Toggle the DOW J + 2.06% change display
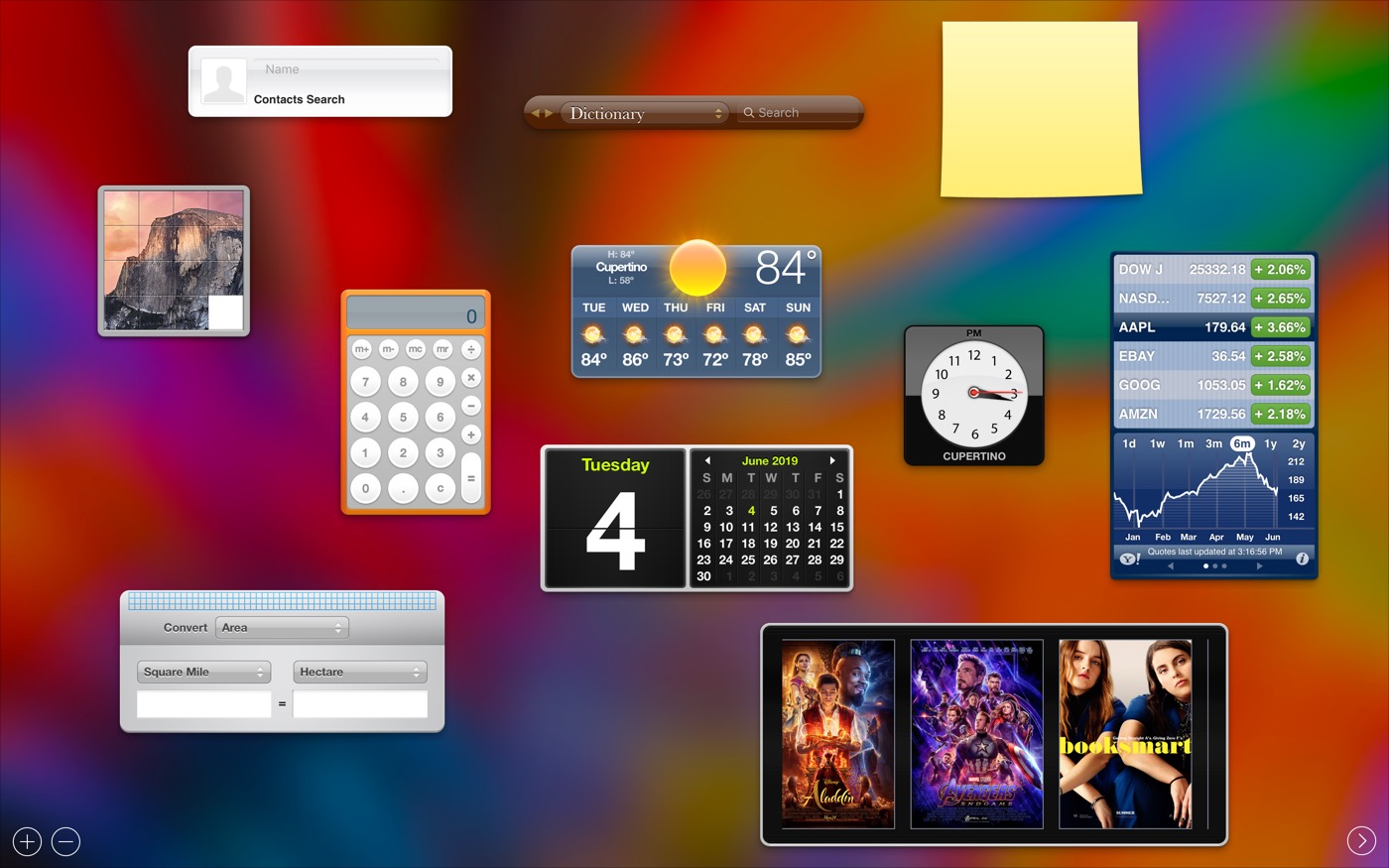Viewport: 1389px width, 868px height. coord(1280,270)
